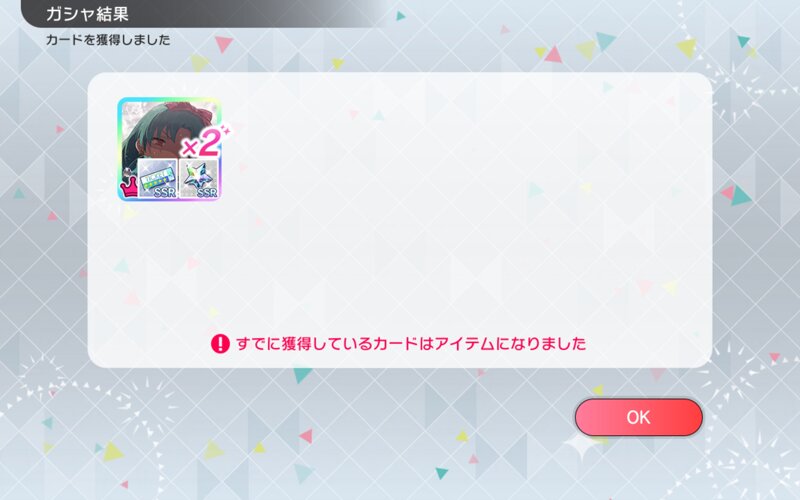Screen dimensions: 800x500
Task: Click the red exclamation mark notice icon
Action: click(x=220, y=343)
